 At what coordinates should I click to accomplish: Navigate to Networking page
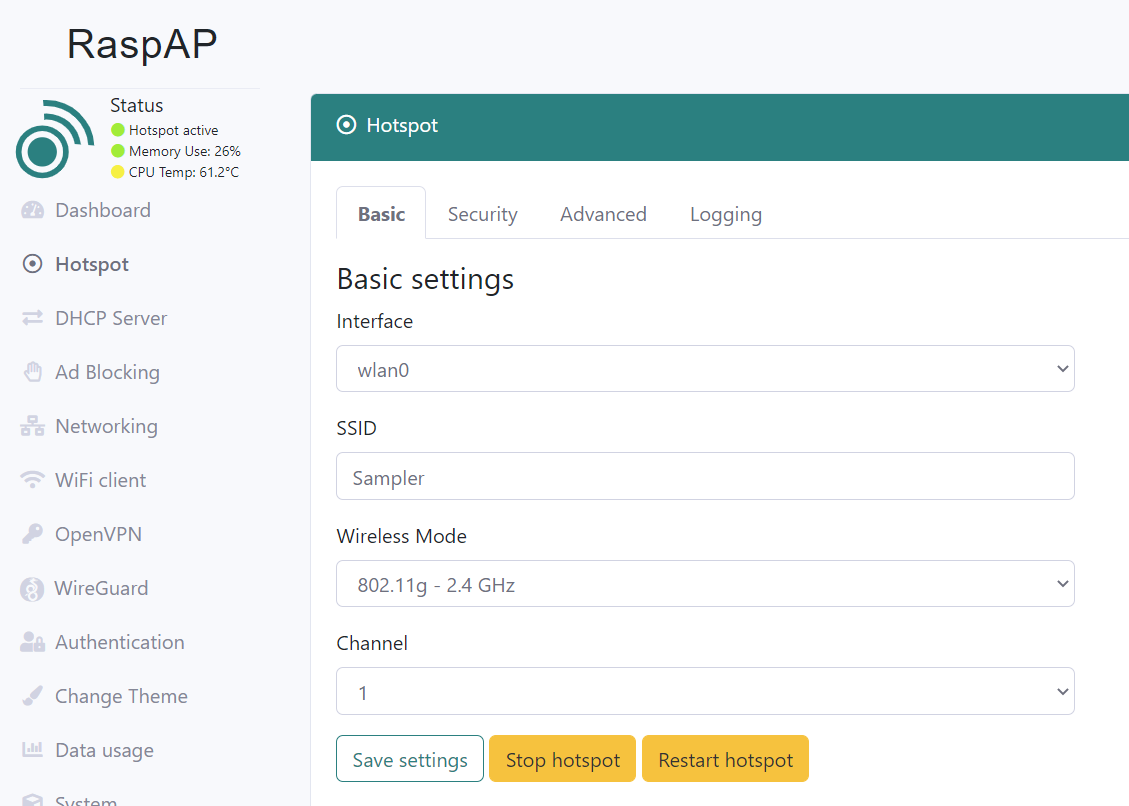[x=107, y=426]
